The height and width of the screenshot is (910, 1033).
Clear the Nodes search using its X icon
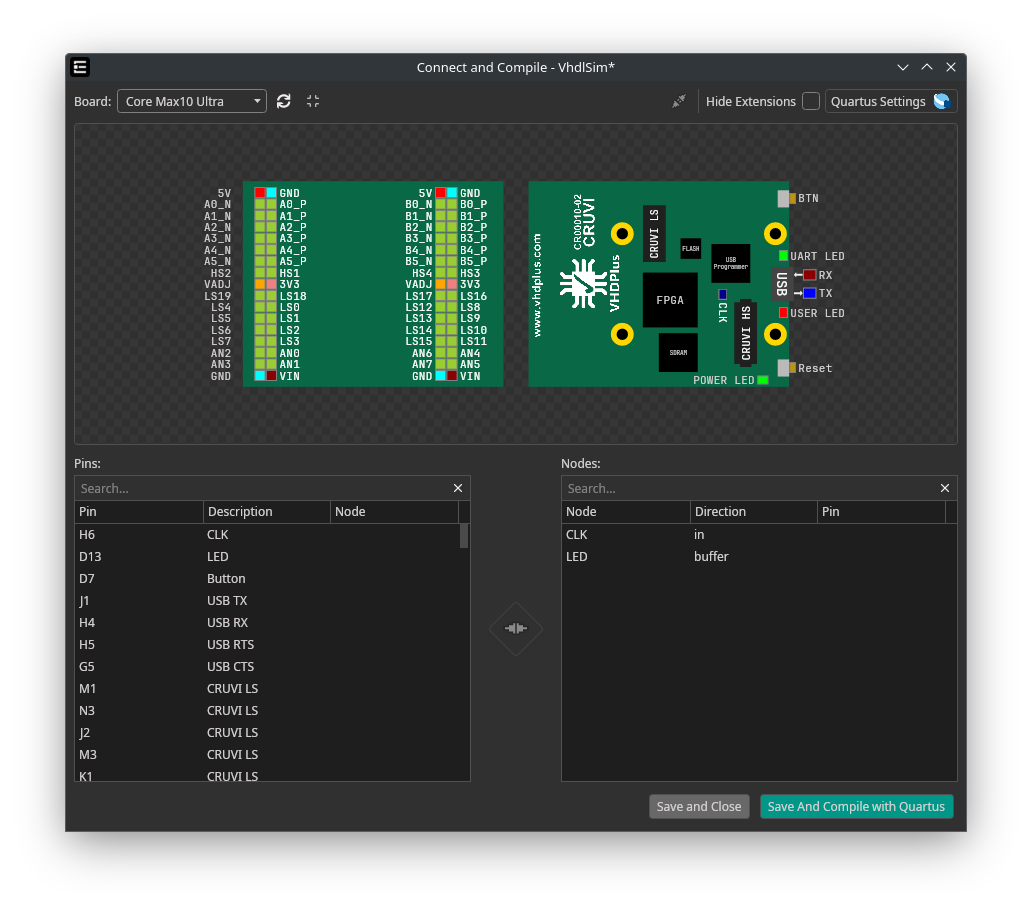(944, 488)
